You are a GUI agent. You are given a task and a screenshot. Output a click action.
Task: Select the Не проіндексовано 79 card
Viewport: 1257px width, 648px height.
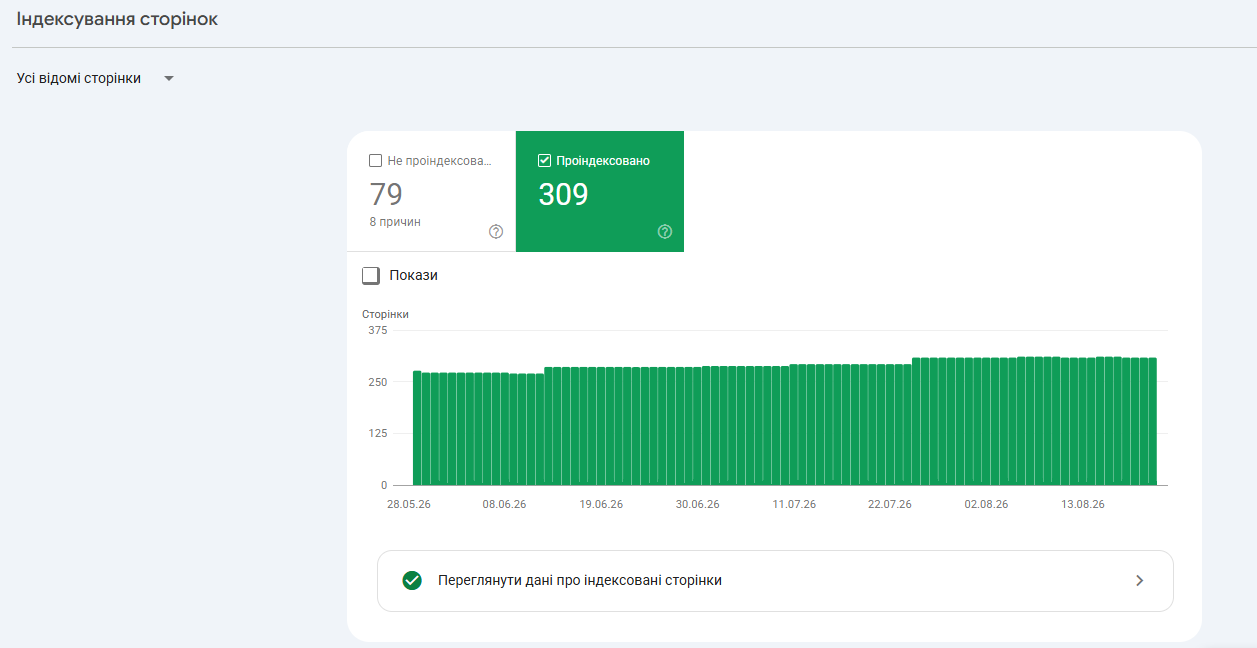pos(431,191)
